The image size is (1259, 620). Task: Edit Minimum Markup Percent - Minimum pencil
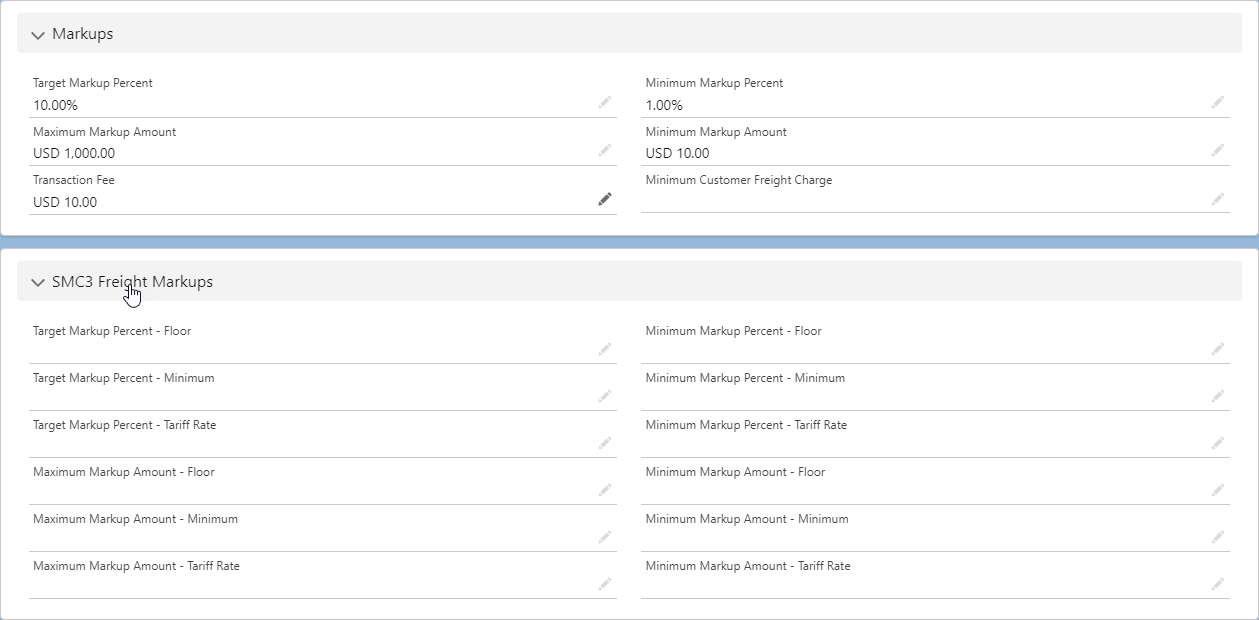[1218, 396]
